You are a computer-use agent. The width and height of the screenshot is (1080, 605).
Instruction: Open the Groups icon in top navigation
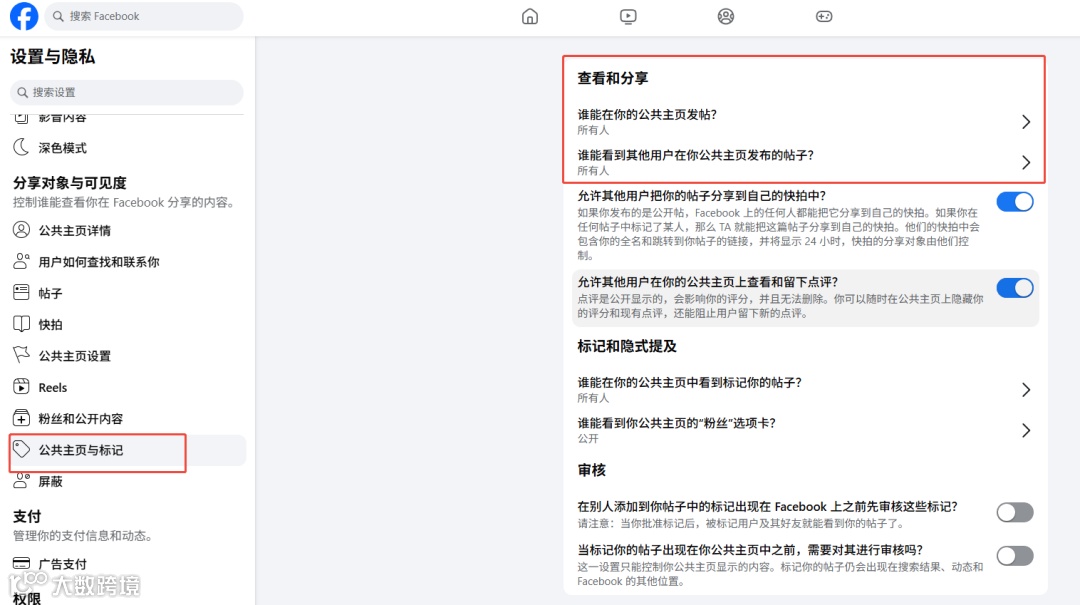coord(725,16)
